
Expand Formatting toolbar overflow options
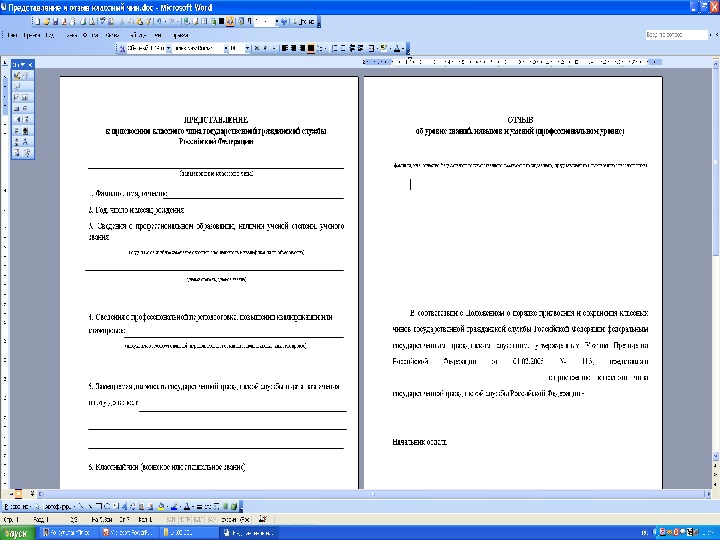[408, 48]
